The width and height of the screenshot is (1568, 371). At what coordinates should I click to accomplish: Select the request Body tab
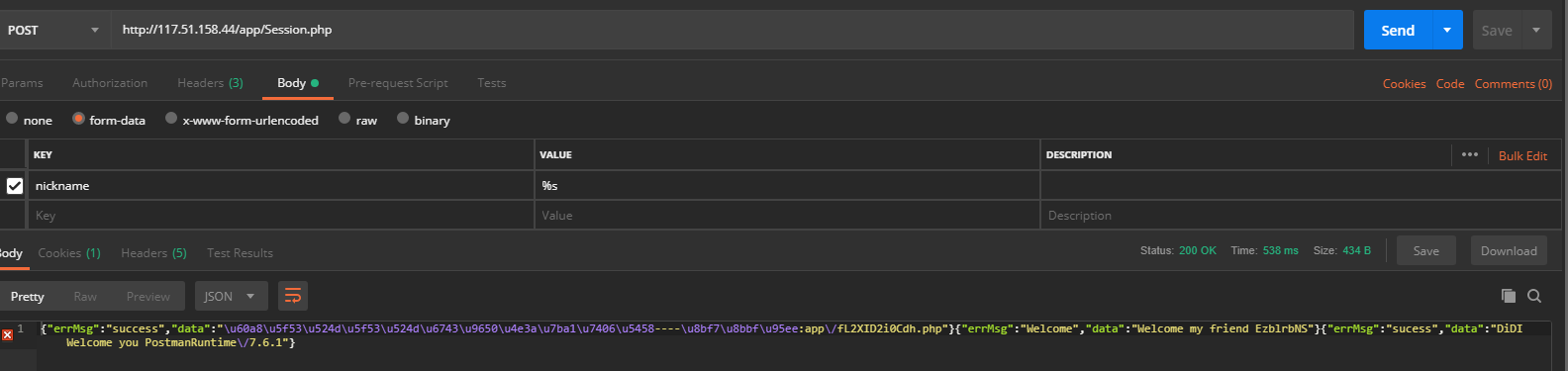point(298,83)
